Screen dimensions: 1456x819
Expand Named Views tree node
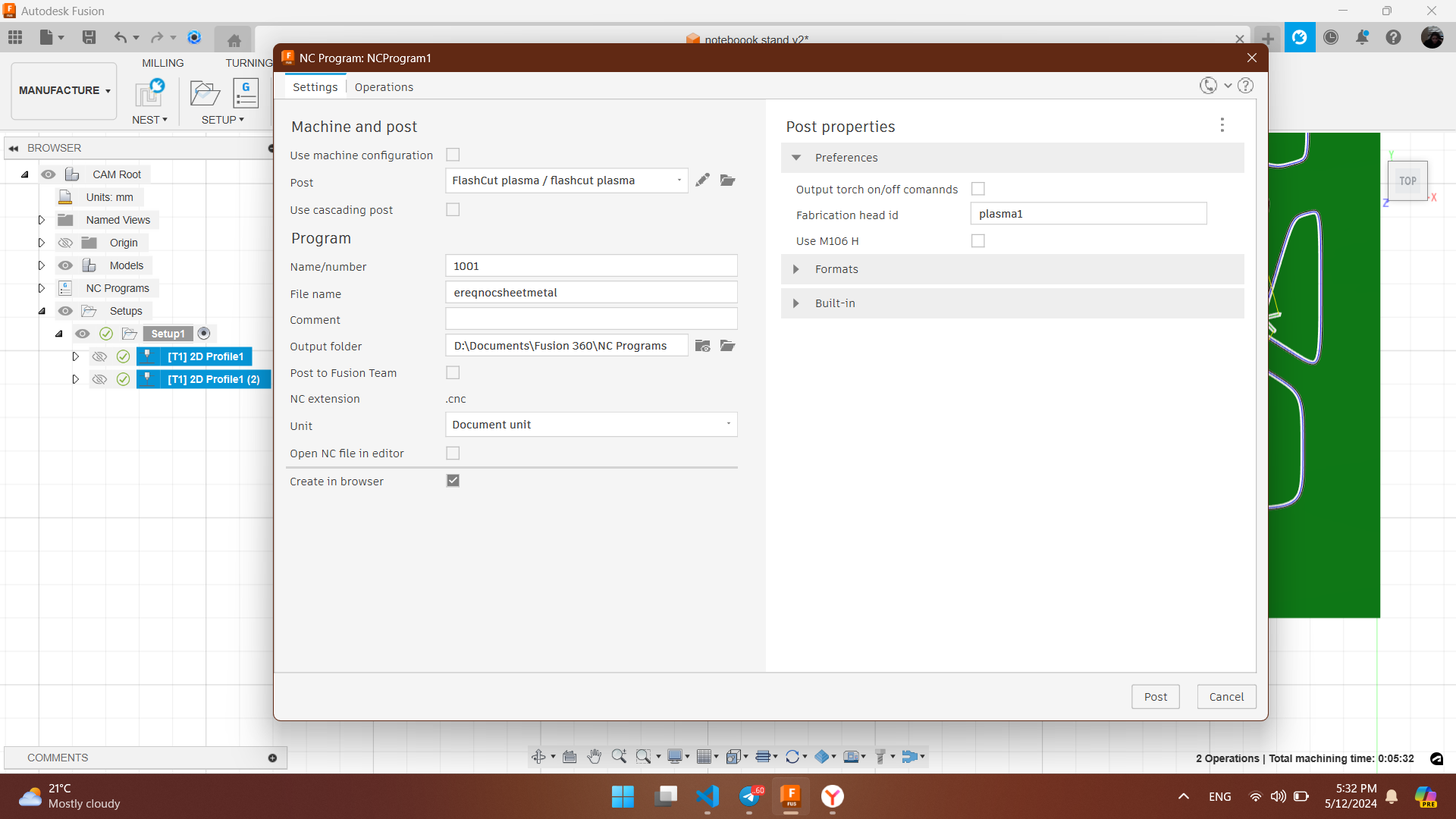pyautogui.click(x=41, y=220)
